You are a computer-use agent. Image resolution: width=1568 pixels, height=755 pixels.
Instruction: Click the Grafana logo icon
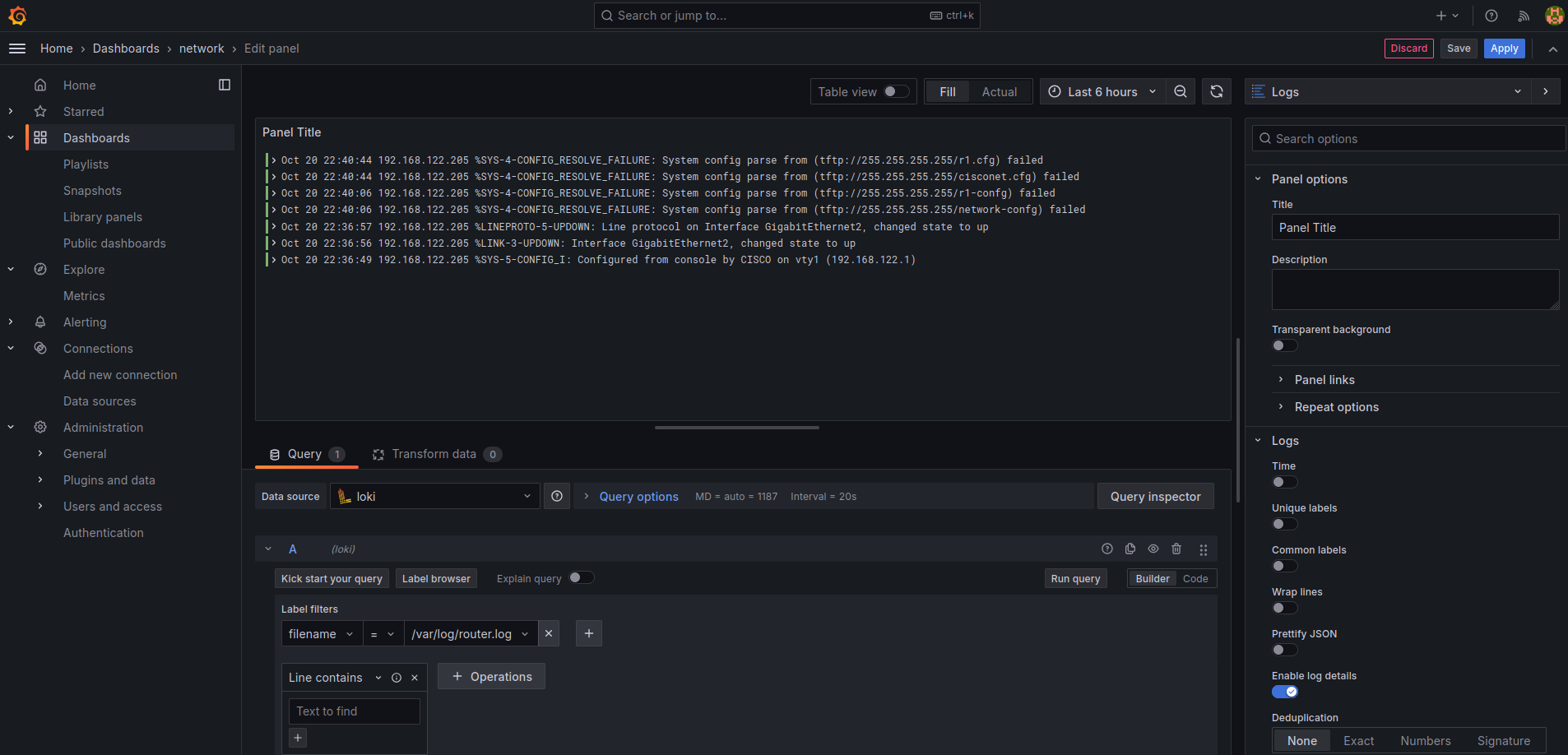coord(17,16)
